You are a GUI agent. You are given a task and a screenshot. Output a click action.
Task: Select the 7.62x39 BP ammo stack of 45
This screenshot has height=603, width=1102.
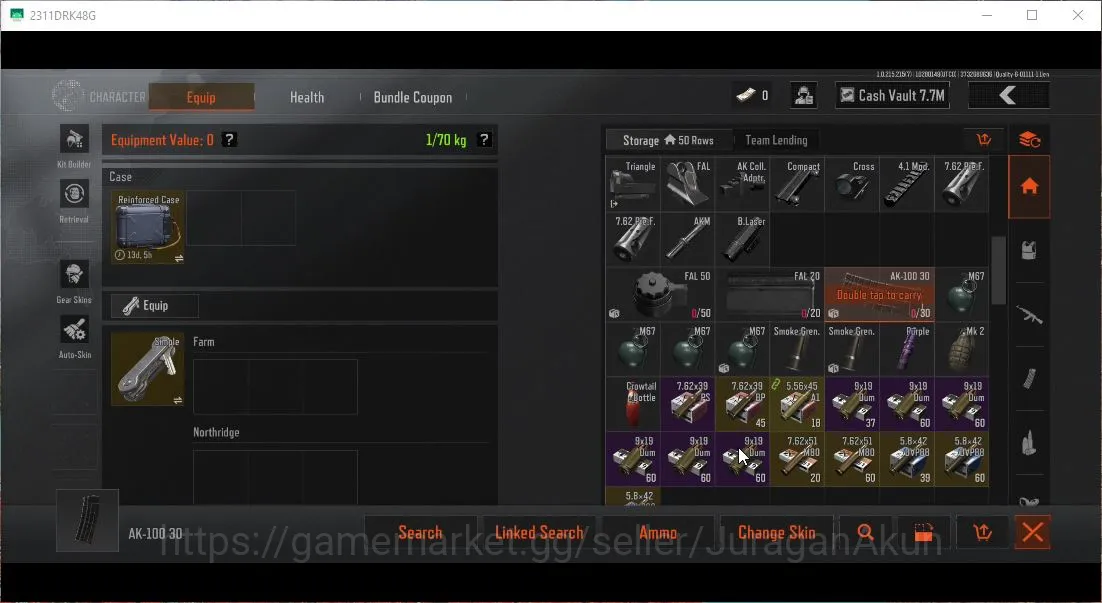742,403
